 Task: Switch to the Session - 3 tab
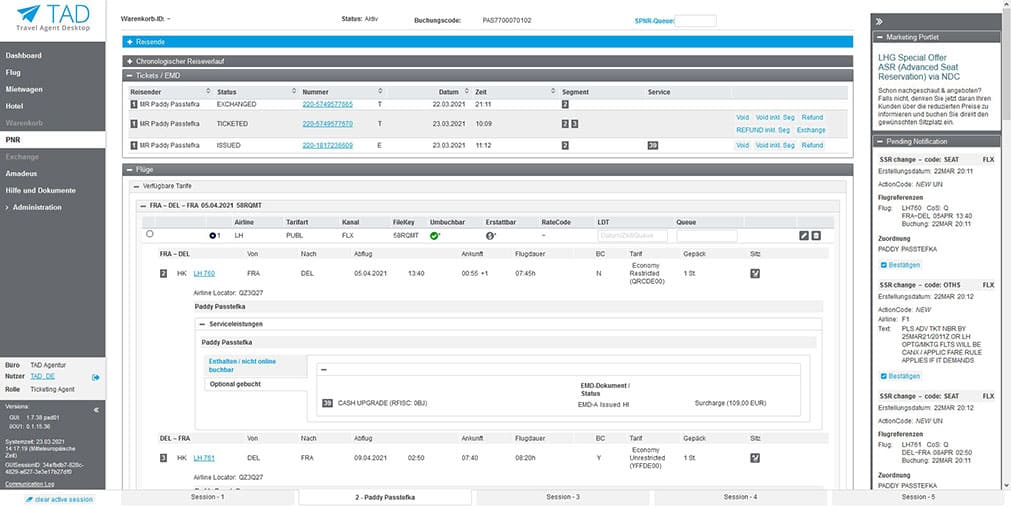[563, 497]
